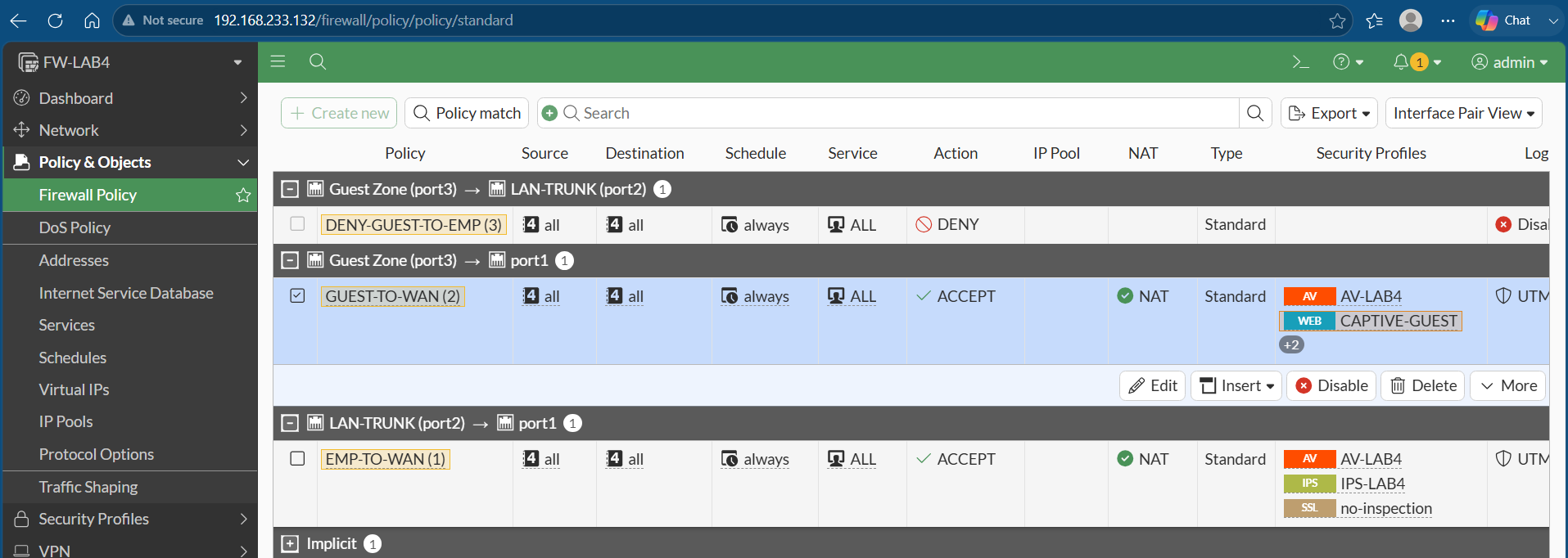The width and height of the screenshot is (1568, 558).
Task: Expand the Implicit section
Action: tap(290, 543)
